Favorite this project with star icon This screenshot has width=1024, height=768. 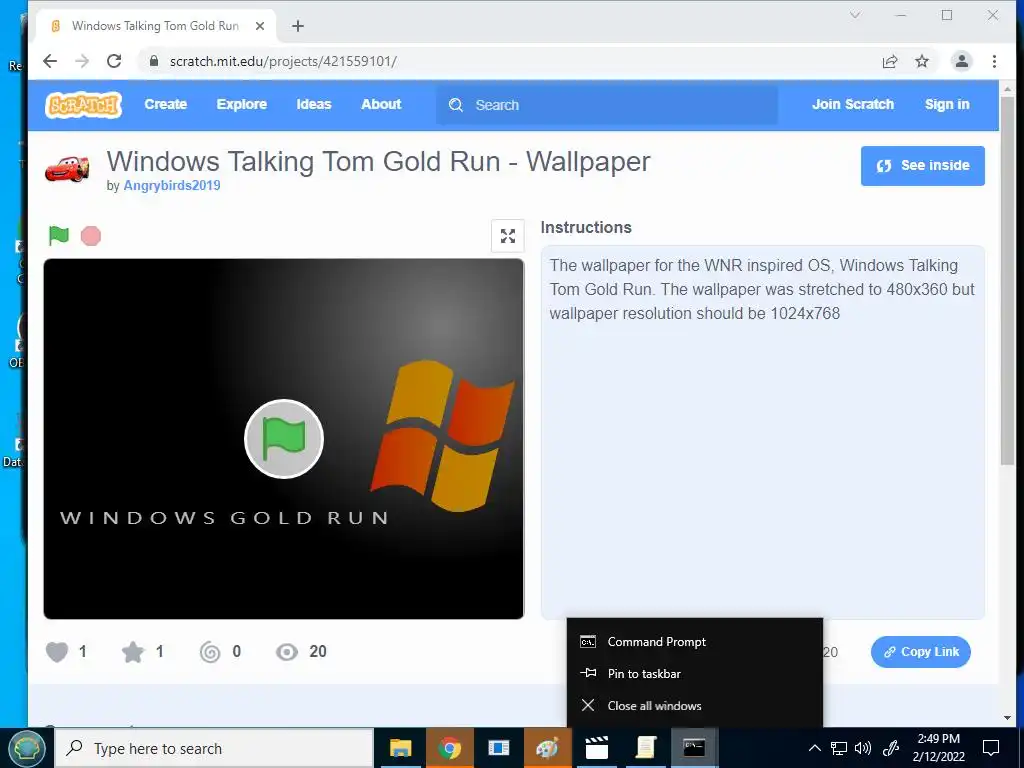tap(133, 652)
